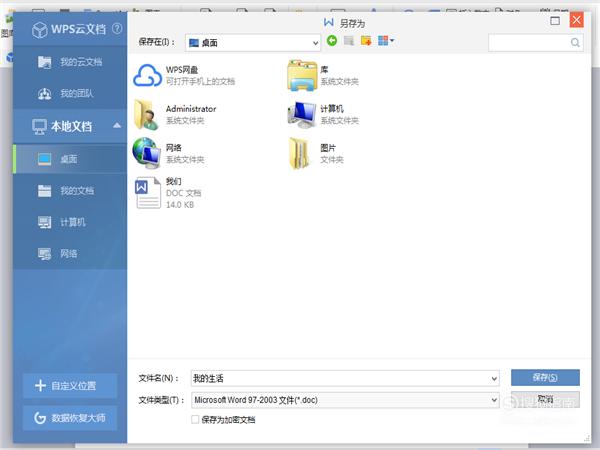Open 我的云文档 in the sidebar

tap(70, 62)
